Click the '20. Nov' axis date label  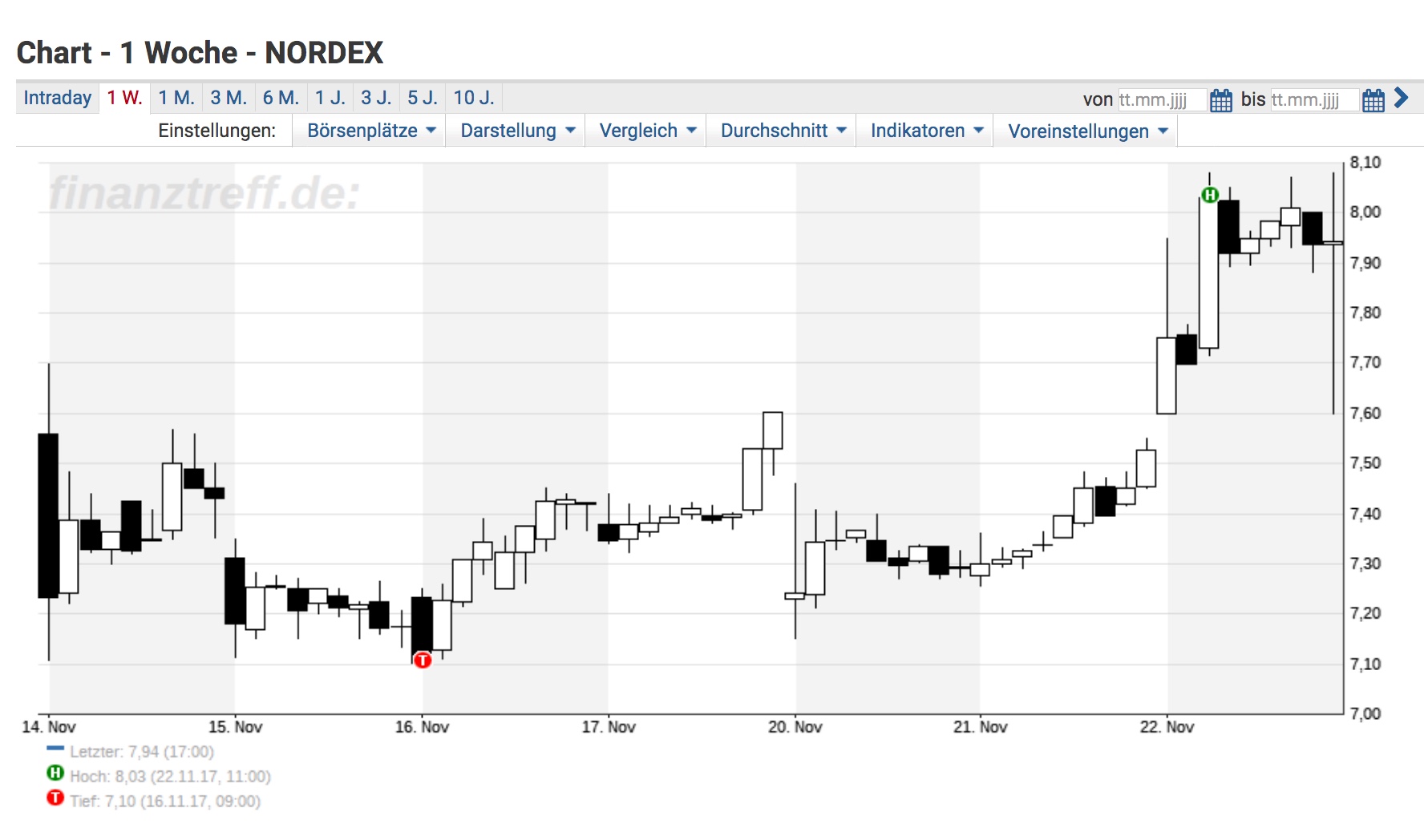point(795,727)
